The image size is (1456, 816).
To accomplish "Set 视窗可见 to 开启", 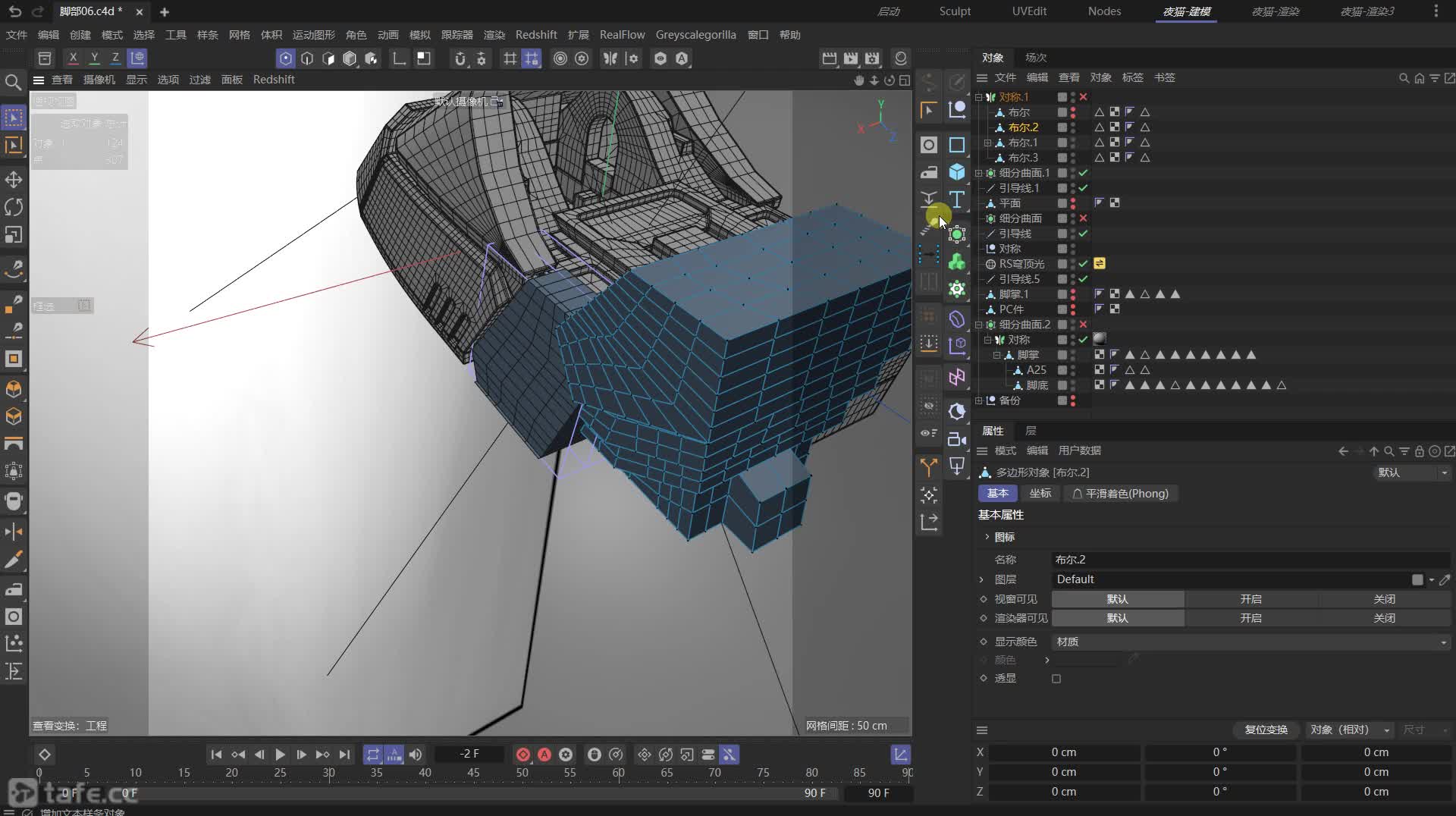I will click(1250, 599).
